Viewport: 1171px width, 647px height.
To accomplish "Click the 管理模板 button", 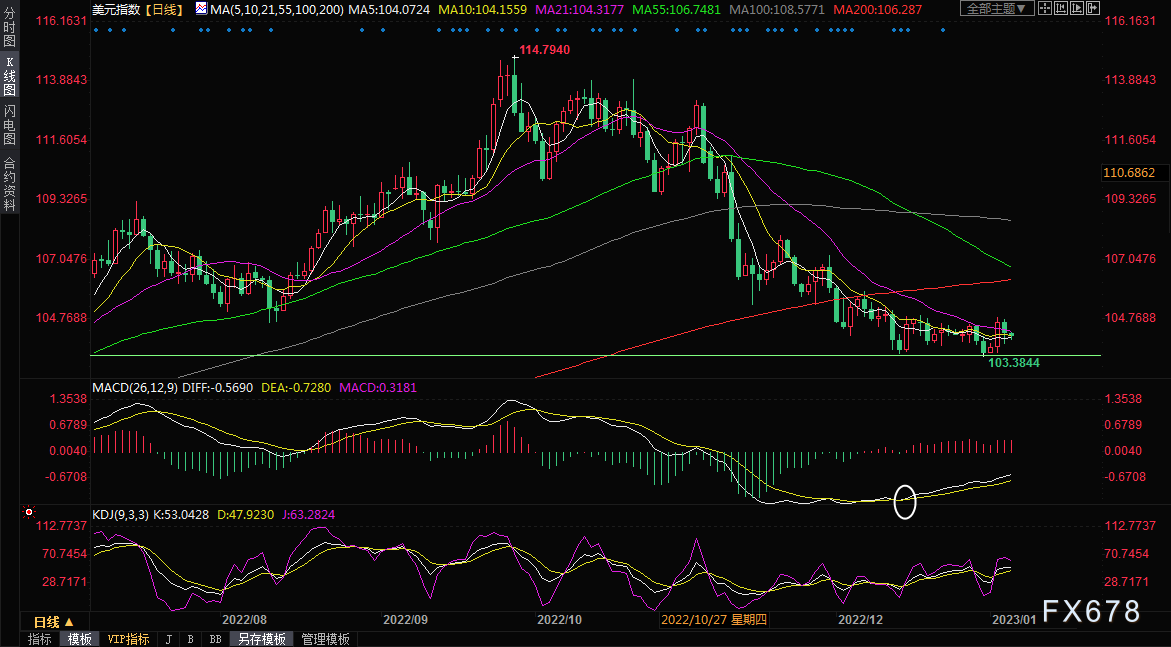I will pos(325,639).
